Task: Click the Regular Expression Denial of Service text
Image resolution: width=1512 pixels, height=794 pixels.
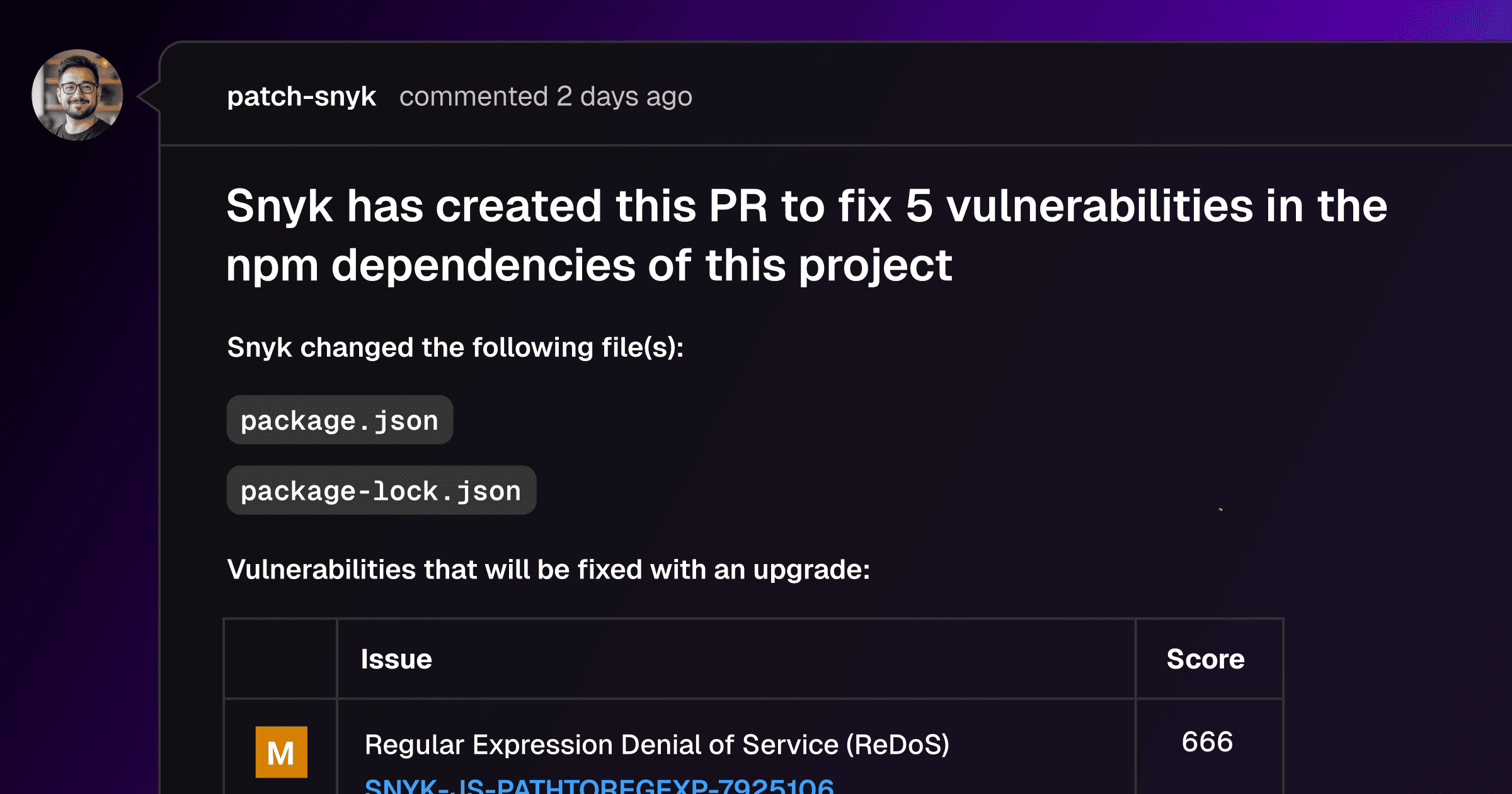Action: pyautogui.click(x=601, y=745)
